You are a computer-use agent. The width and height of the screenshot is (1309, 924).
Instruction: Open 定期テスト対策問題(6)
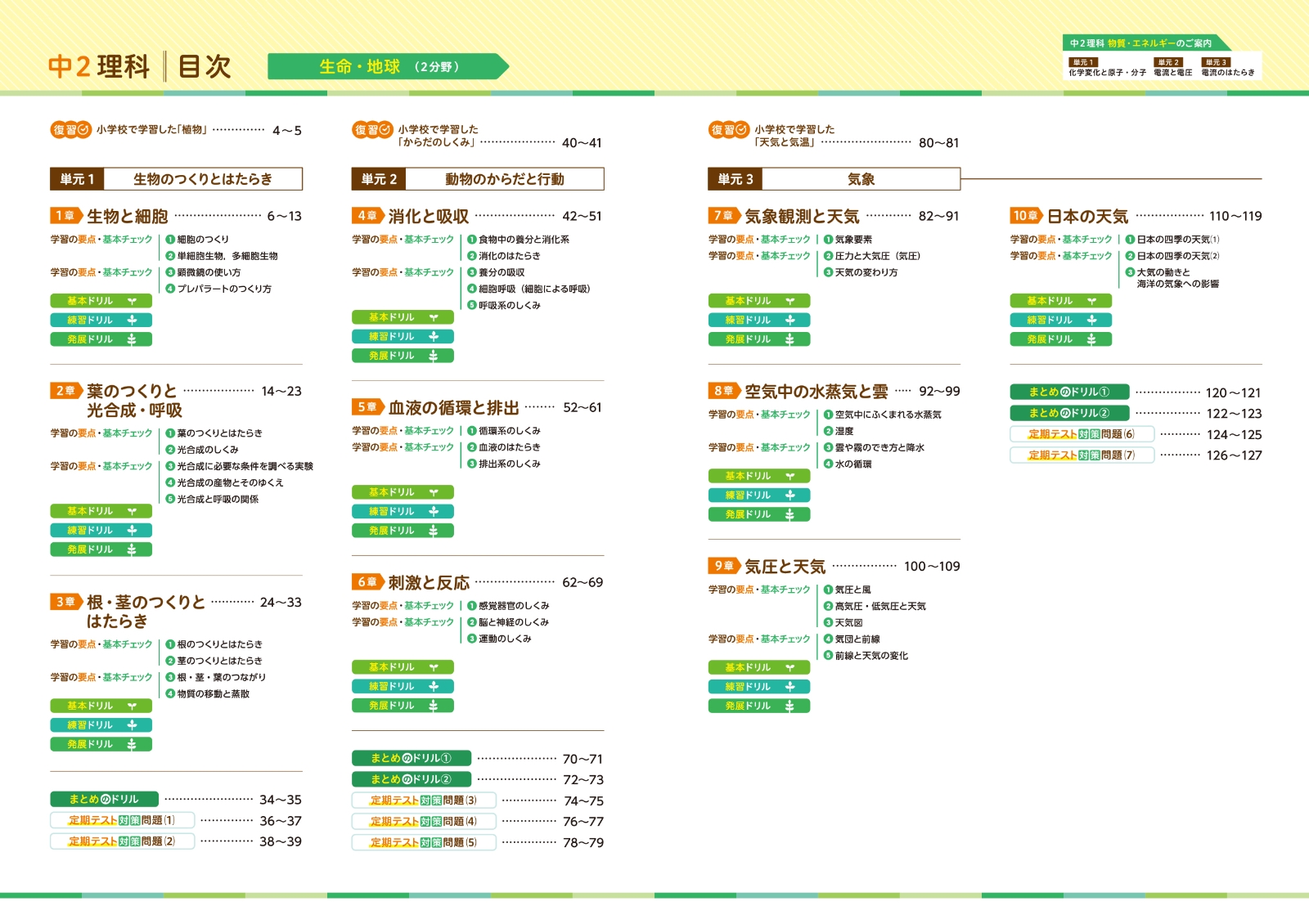point(1082,434)
